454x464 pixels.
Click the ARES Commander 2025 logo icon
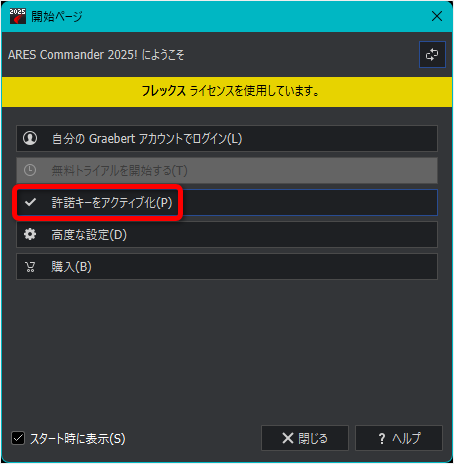click(17, 16)
